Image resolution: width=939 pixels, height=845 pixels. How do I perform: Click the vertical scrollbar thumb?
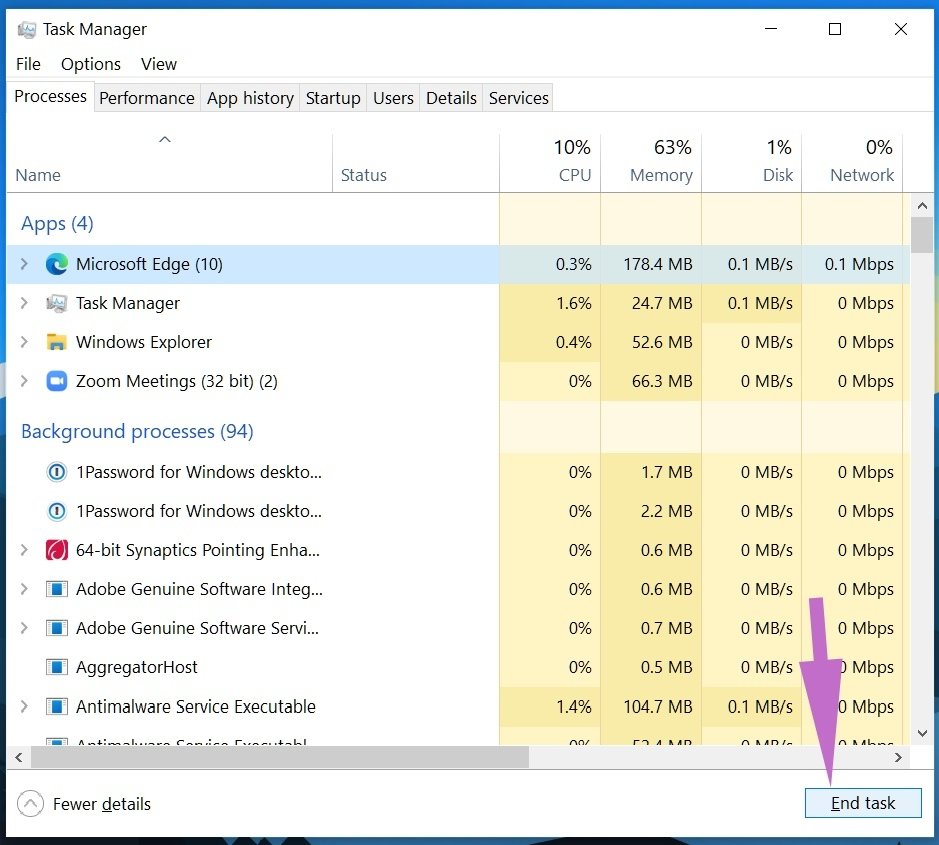click(922, 235)
